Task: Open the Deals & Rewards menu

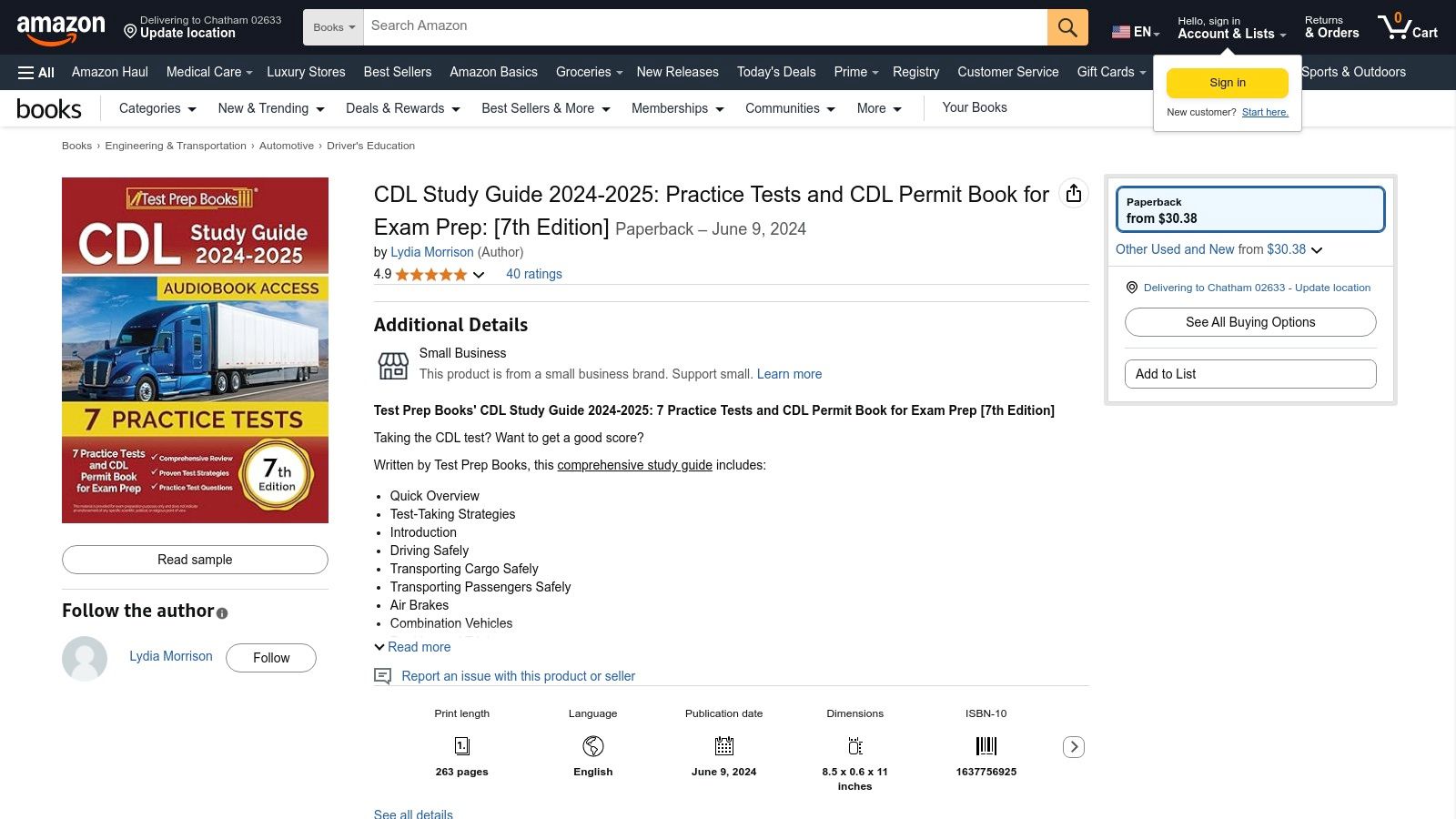Action: point(402,108)
